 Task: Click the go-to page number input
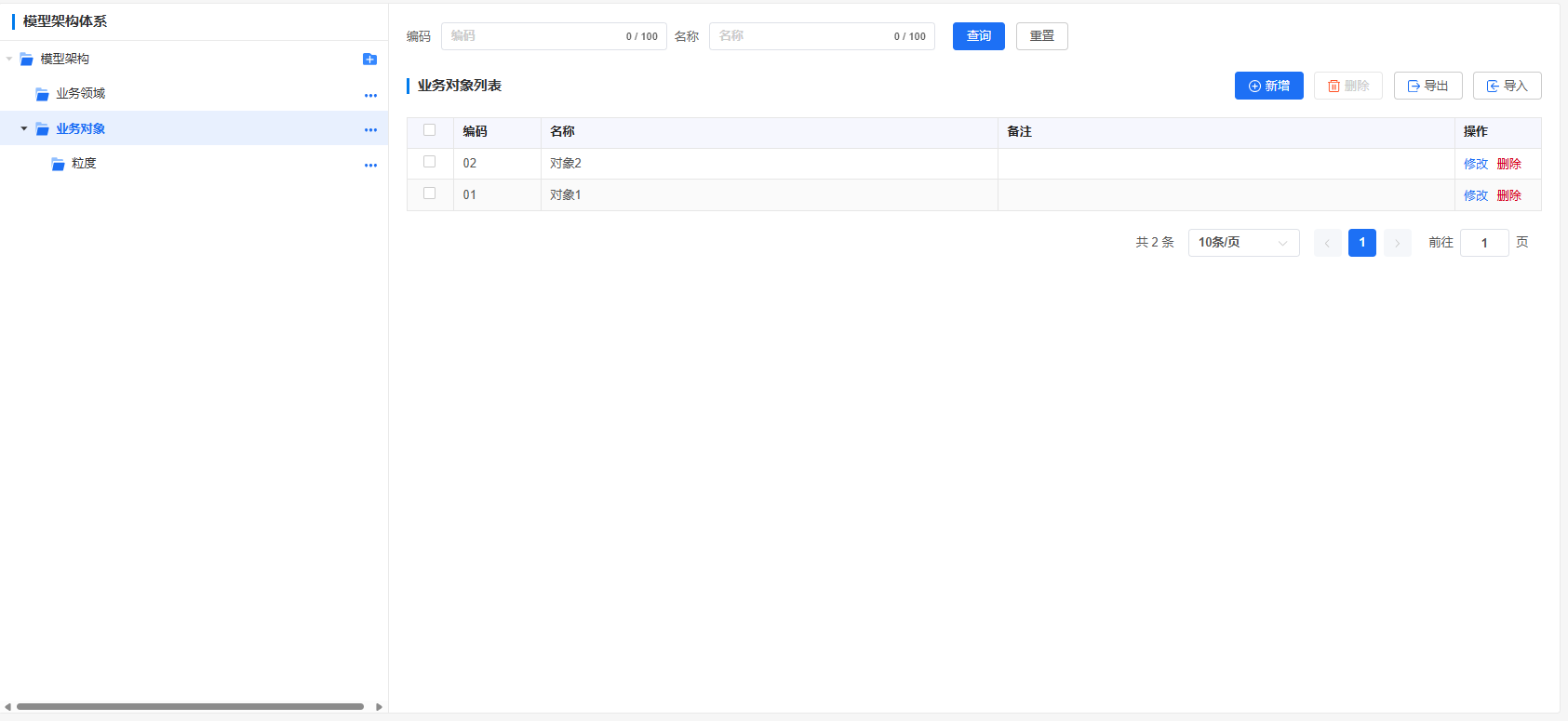1484,243
